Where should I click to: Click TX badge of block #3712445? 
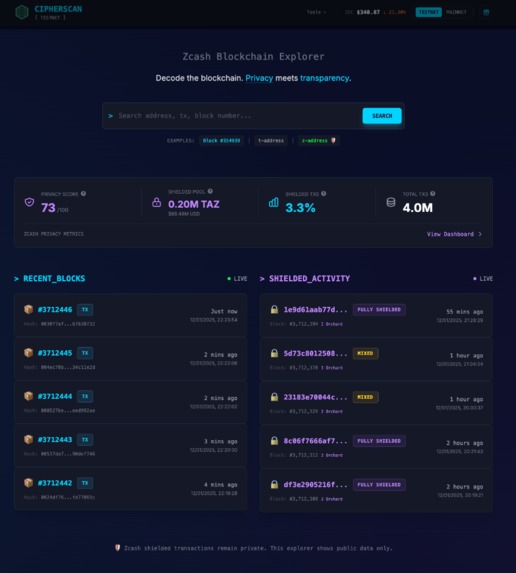point(85,353)
